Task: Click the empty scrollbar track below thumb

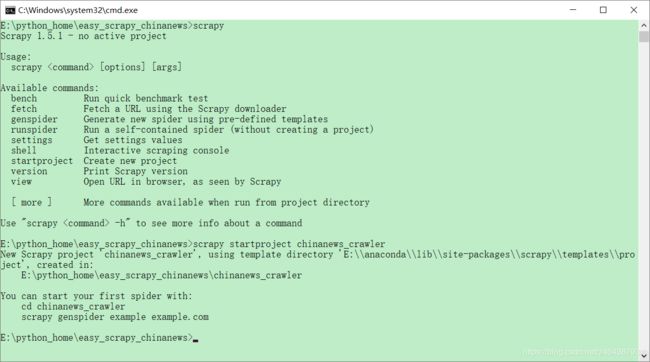Action: point(644,195)
